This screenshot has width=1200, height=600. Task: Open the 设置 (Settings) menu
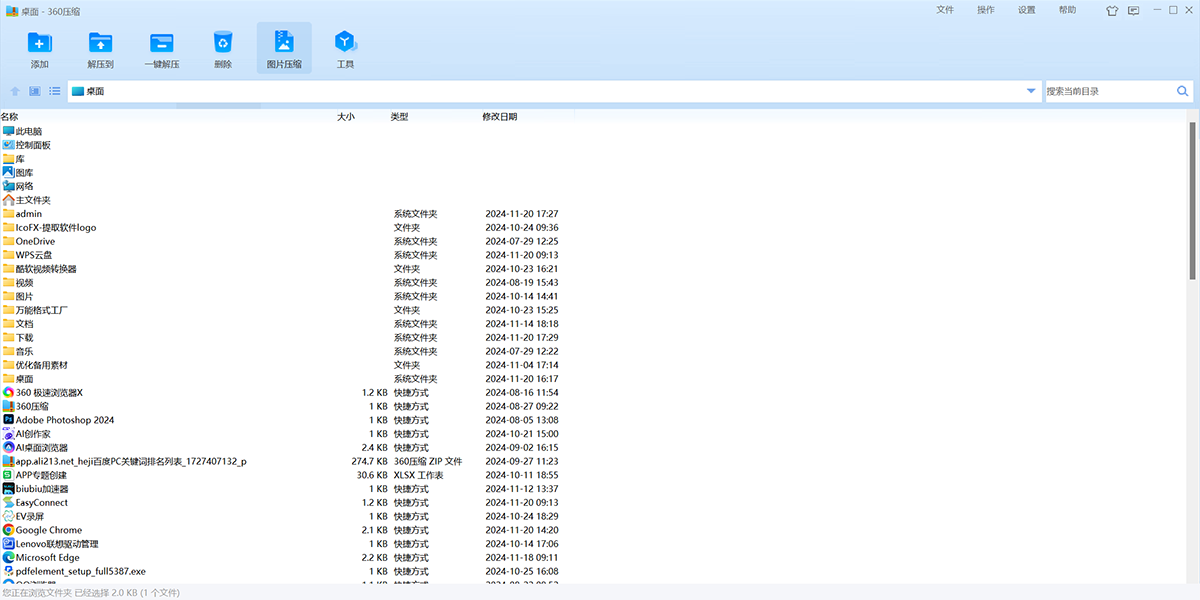[1027, 10]
